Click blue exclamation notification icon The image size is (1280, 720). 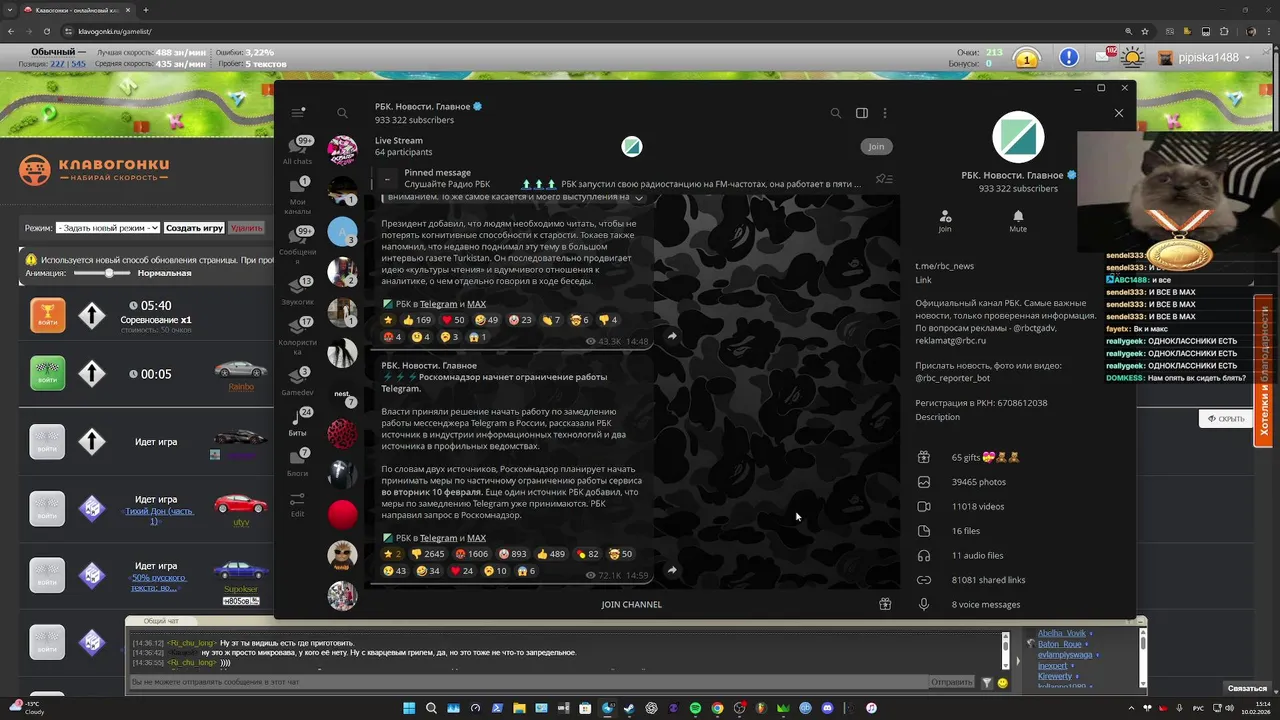tap(1069, 58)
